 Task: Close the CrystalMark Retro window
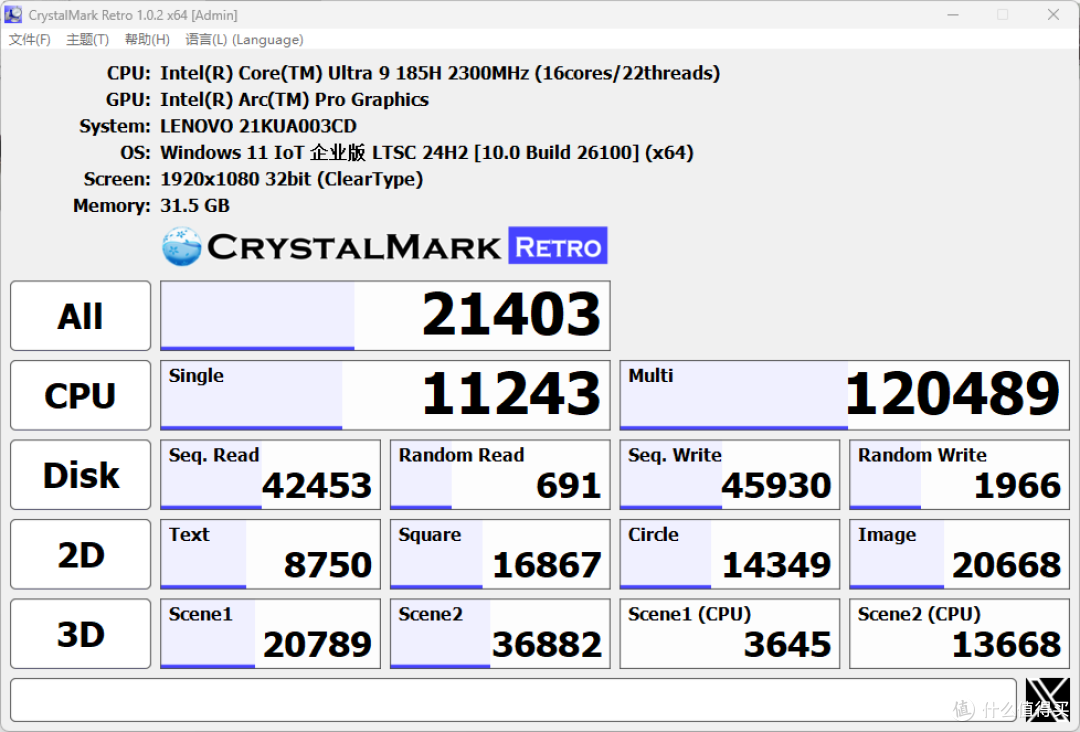pos(1053,14)
